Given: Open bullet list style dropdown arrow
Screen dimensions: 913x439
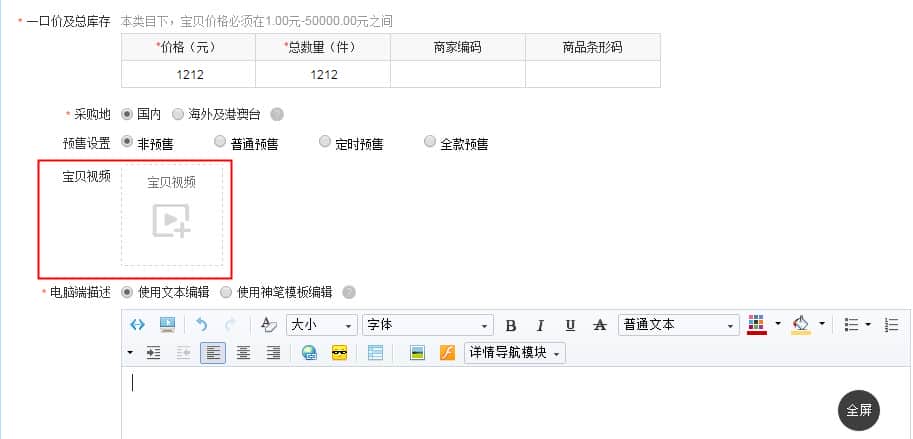Looking at the screenshot, I should click(868, 324).
